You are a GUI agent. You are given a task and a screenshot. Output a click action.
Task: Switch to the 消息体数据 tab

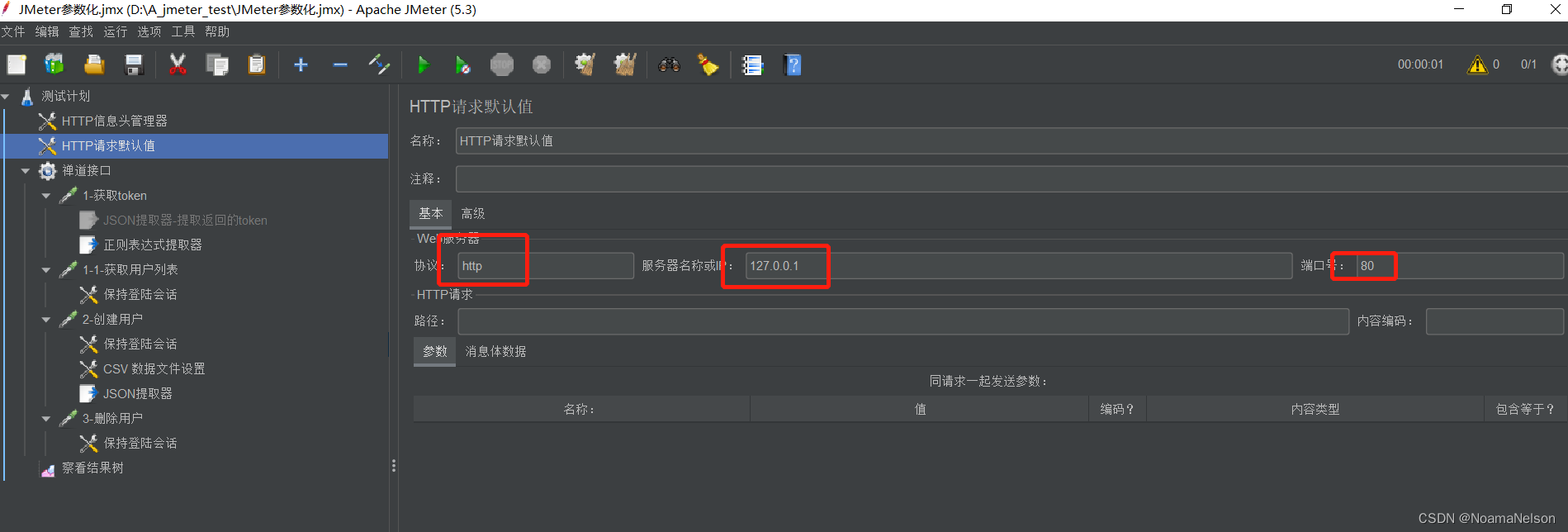coord(495,351)
